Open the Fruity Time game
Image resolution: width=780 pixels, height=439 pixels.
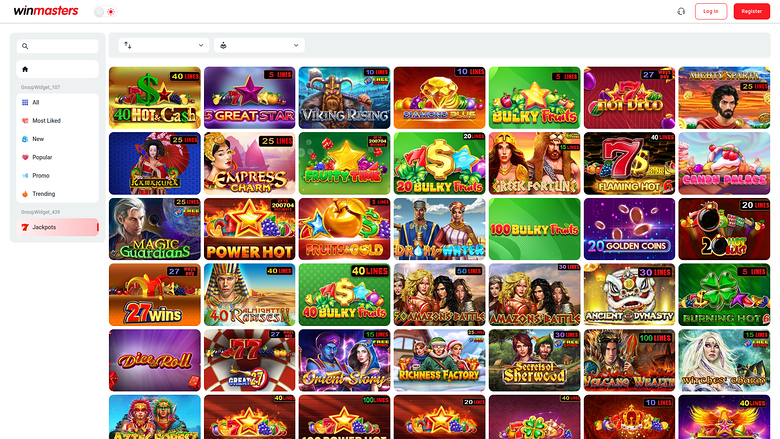[x=344, y=164]
